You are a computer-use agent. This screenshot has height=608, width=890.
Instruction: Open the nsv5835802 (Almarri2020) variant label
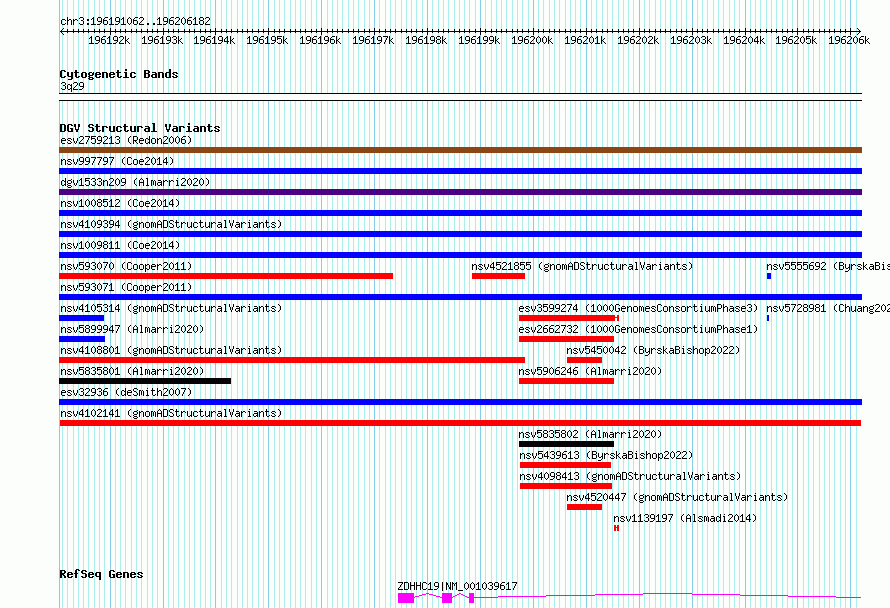click(x=590, y=434)
